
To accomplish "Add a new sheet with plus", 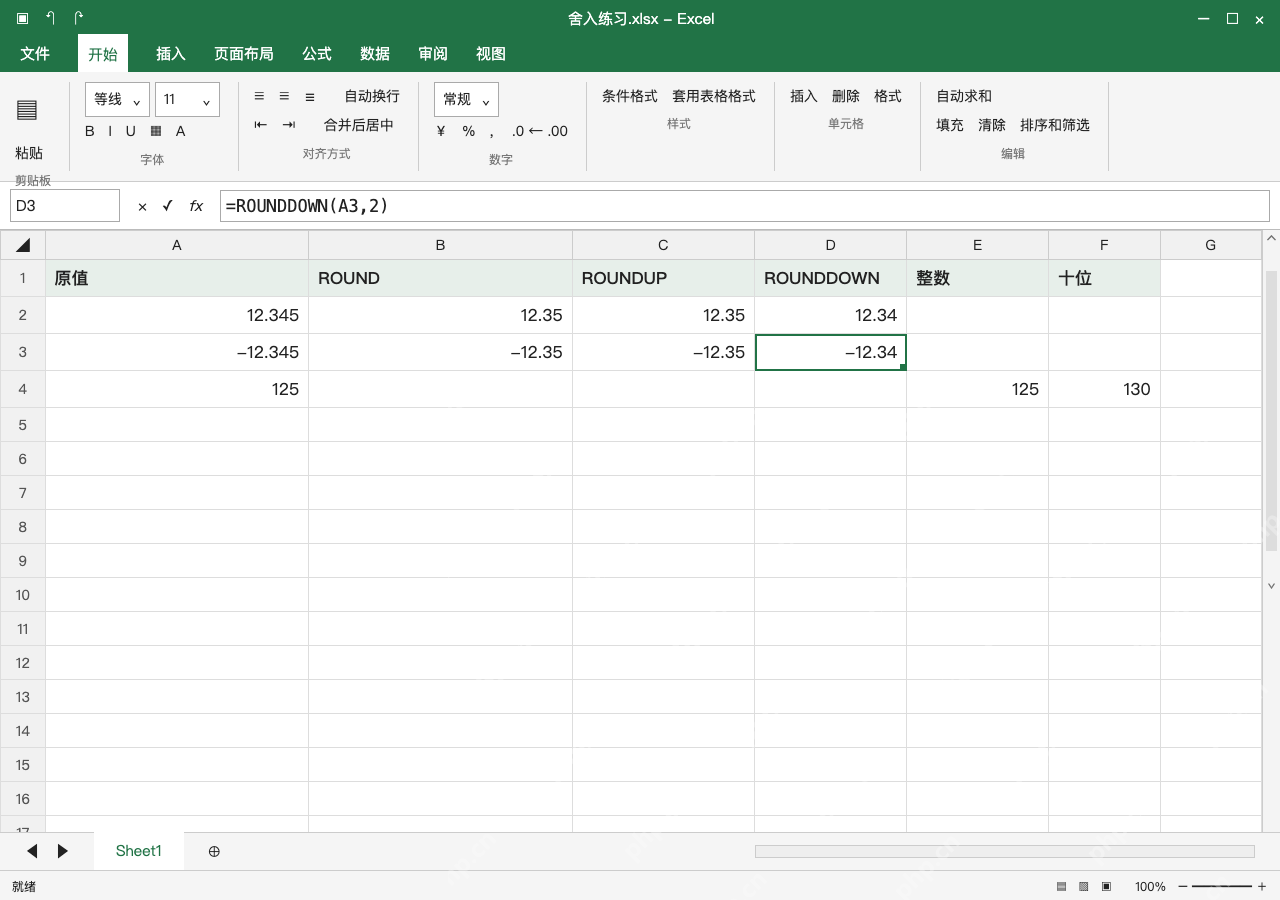I will click(x=214, y=851).
